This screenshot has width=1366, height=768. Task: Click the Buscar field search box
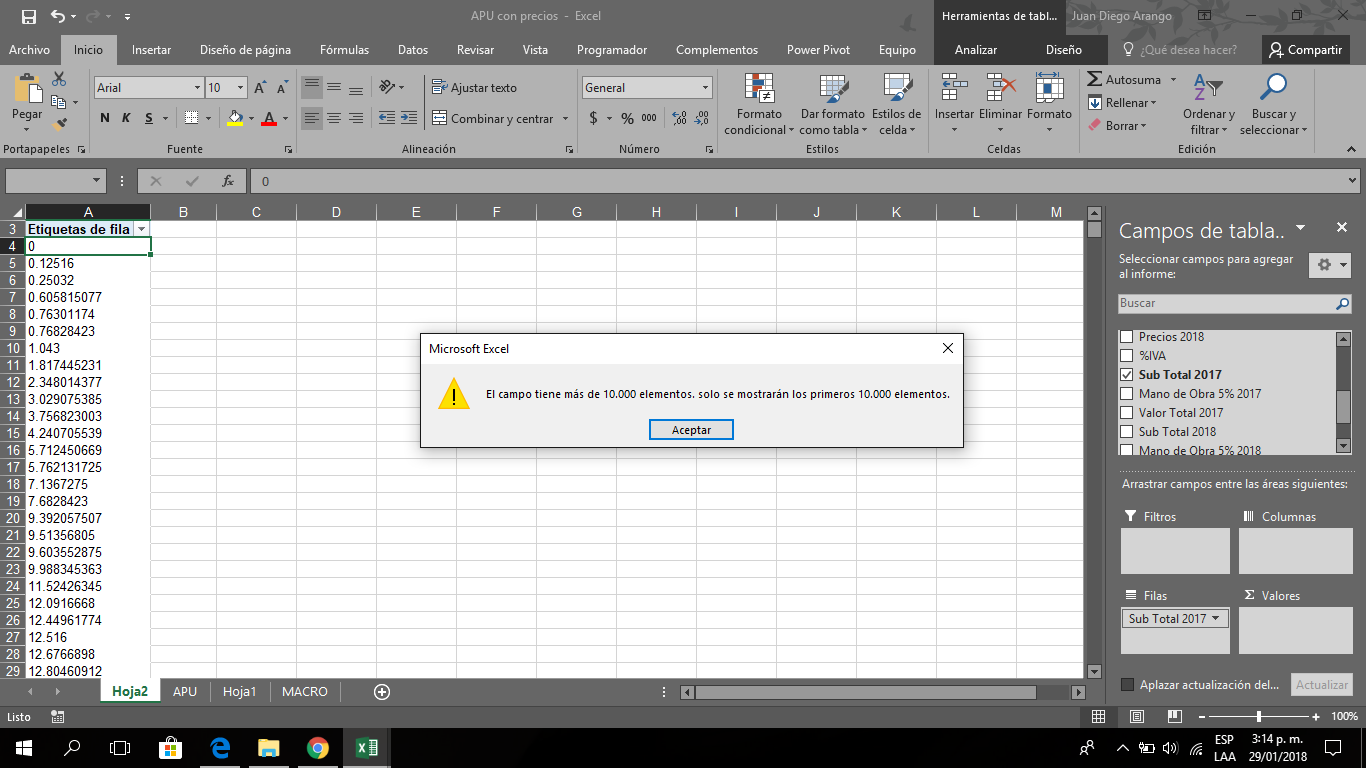point(1235,303)
